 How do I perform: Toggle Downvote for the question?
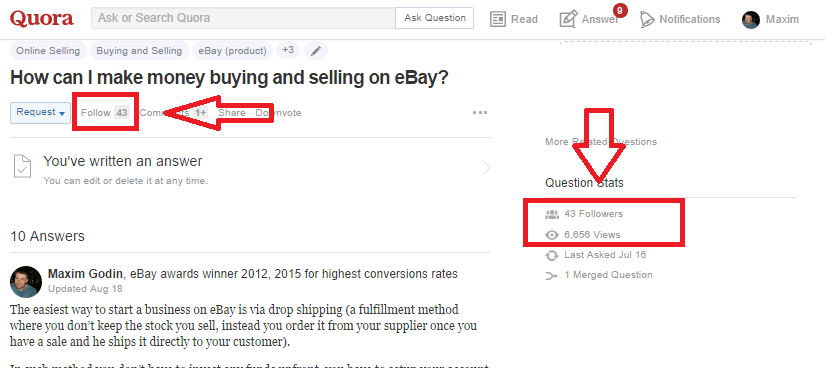click(x=278, y=113)
